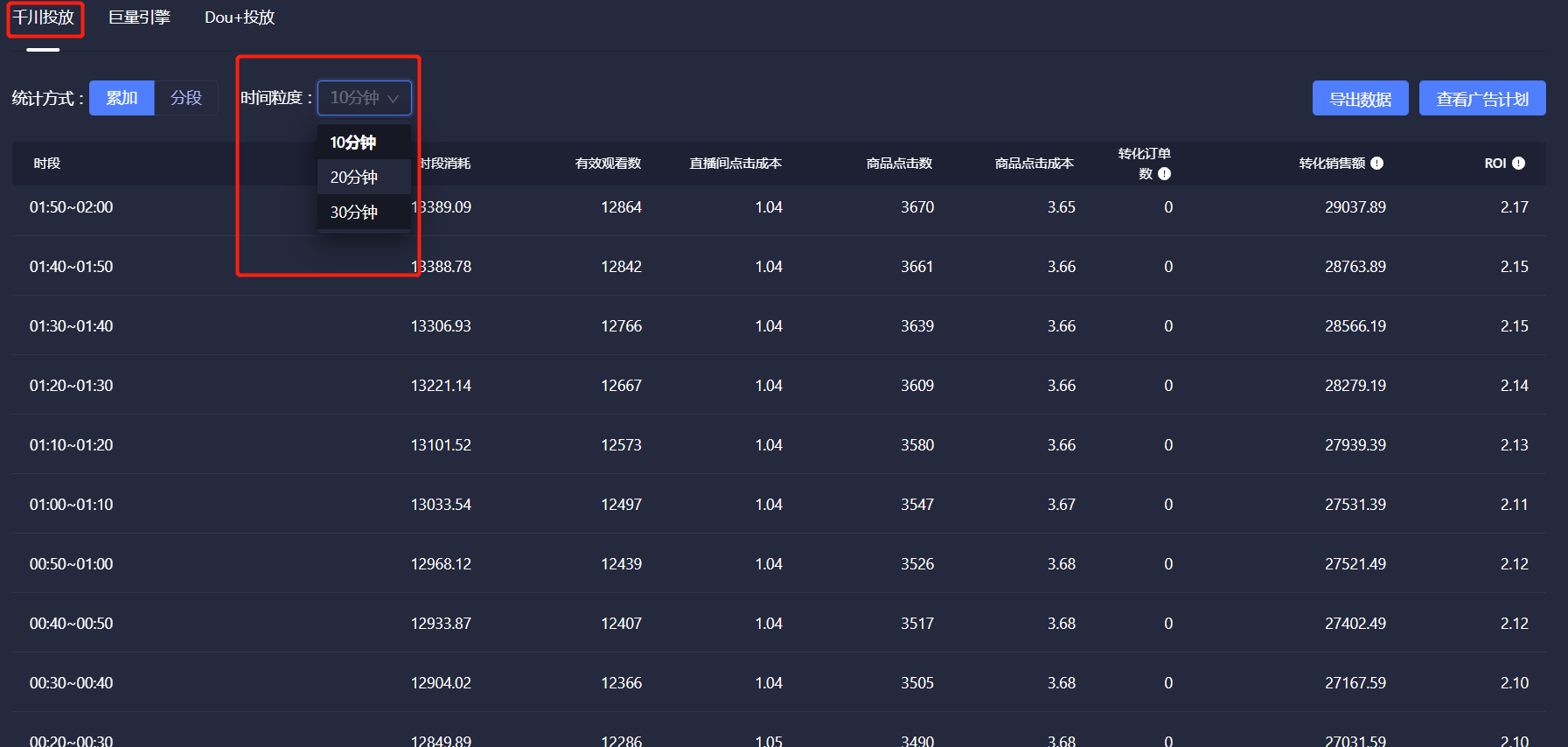Pick the 10分钟 option in list
Viewport: 1568px width, 747px height.
(353, 143)
